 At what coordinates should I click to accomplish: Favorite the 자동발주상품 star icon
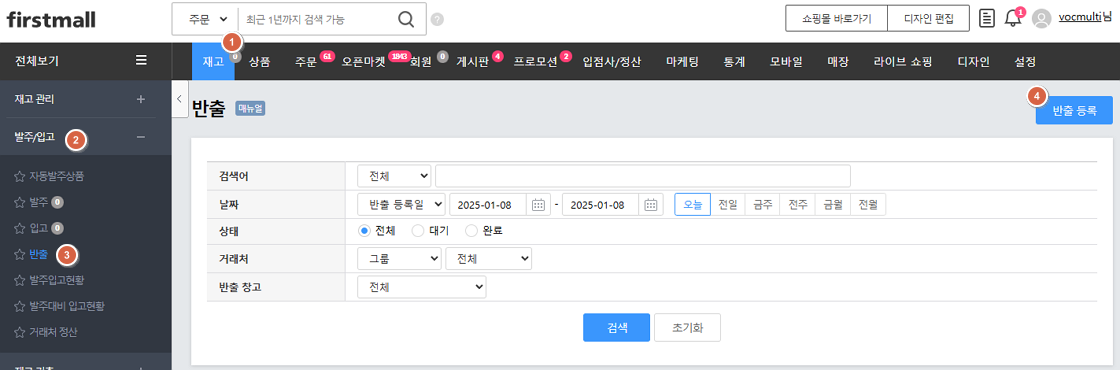click(19, 175)
